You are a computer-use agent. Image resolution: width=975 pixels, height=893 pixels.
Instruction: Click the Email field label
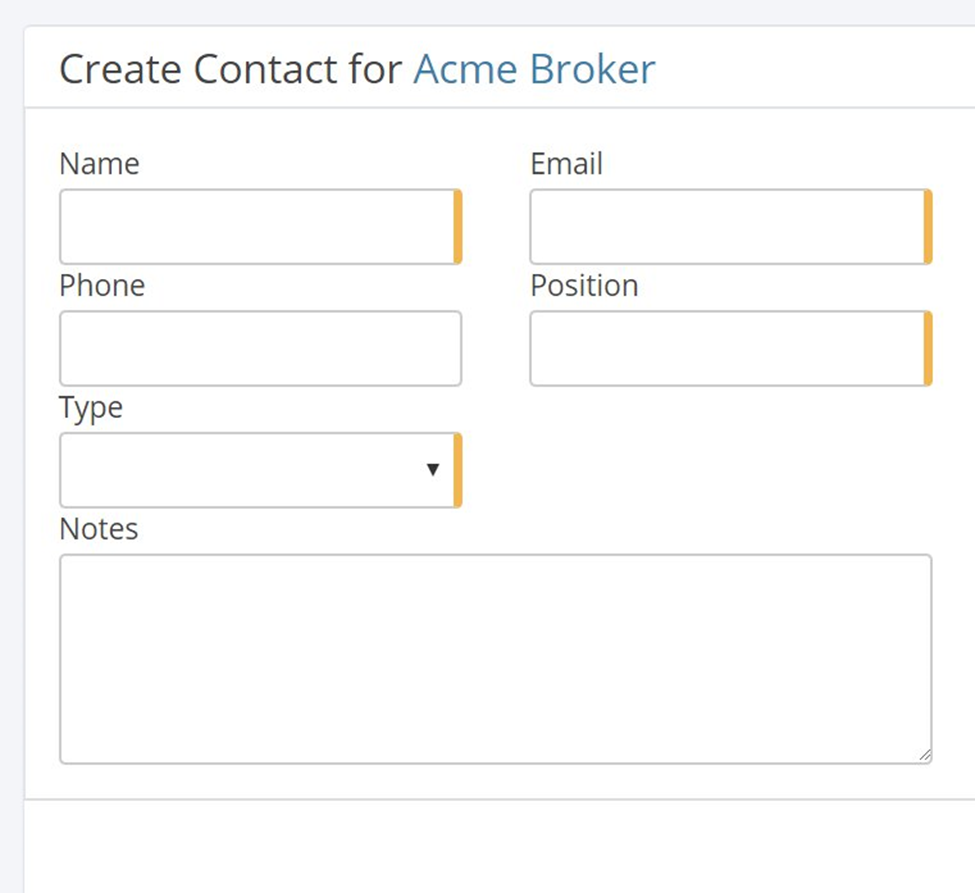(x=566, y=164)
